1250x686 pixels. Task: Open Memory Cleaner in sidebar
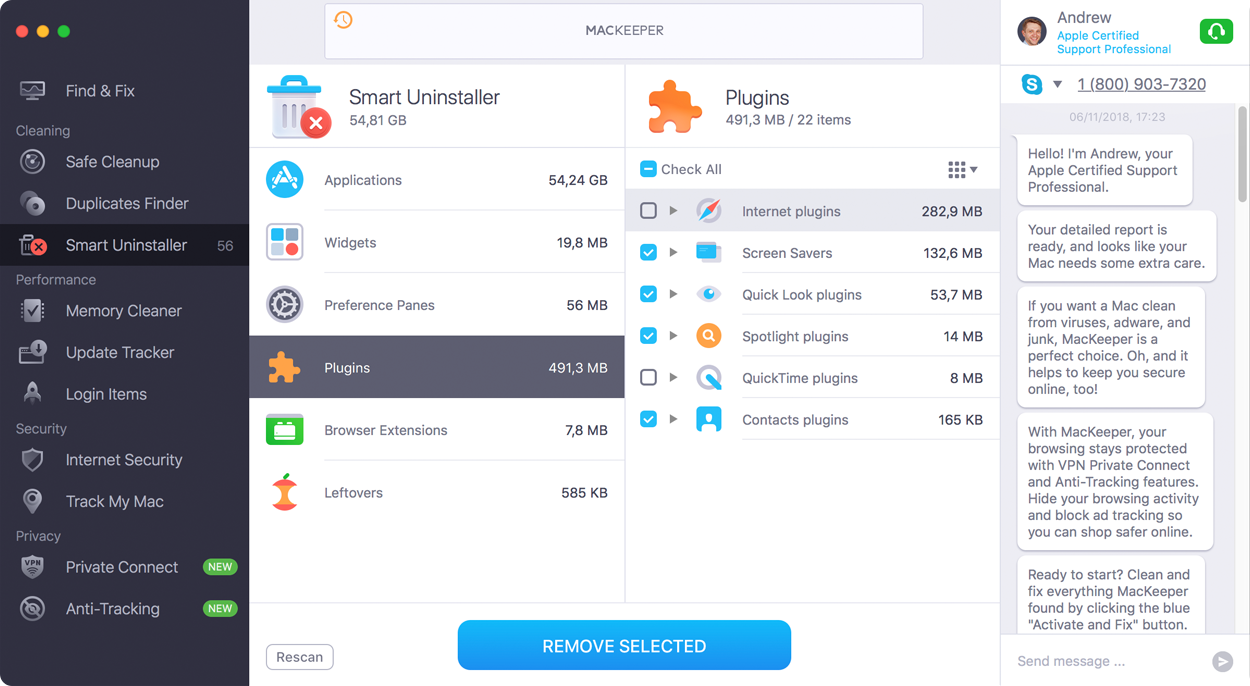click(124, 311)
